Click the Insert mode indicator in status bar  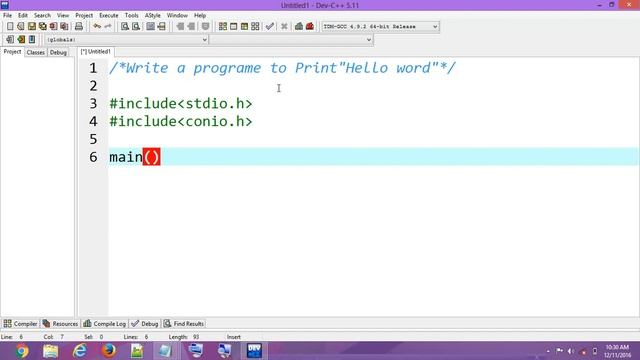pyautogui.click(x=233, y=337)
